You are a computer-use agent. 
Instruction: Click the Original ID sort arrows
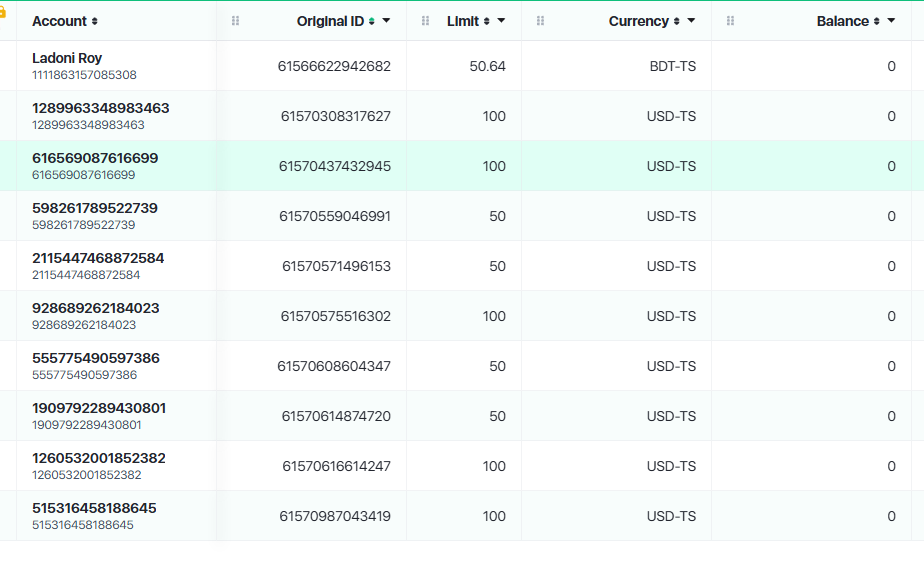372,21
